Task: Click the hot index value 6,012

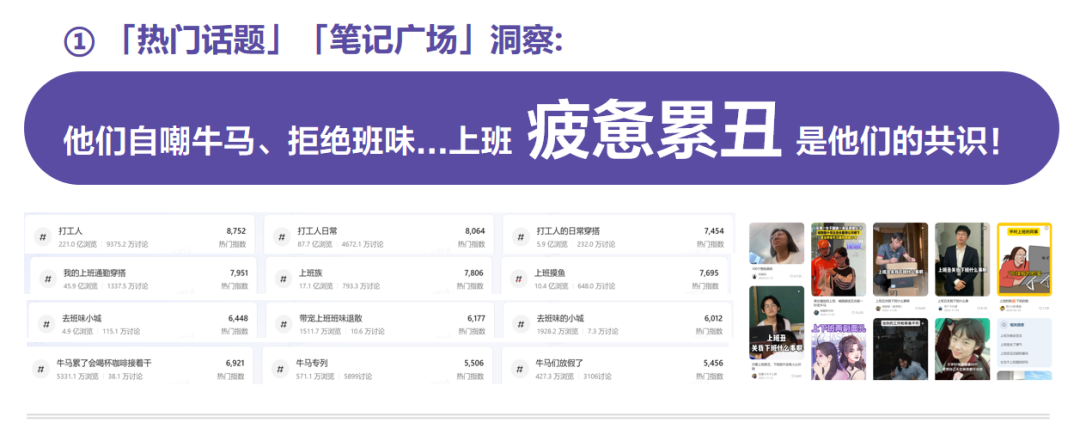Action: coord(713,318)
